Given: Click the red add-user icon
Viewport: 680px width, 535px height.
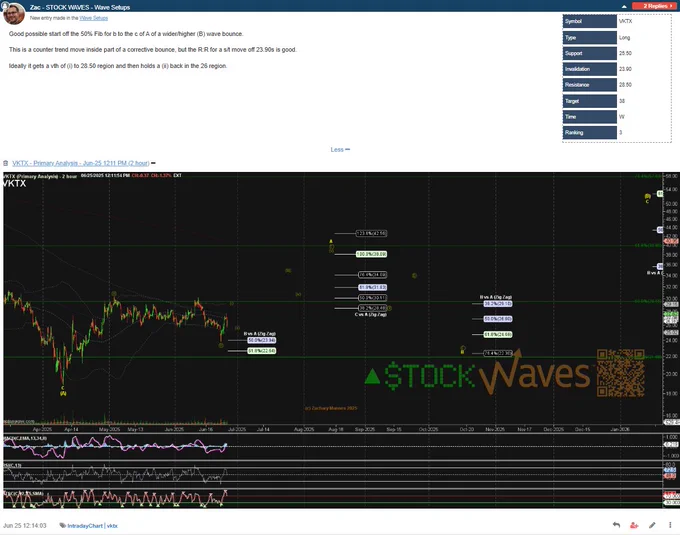Looking at the screenshot, I should [x=634, y=525].
